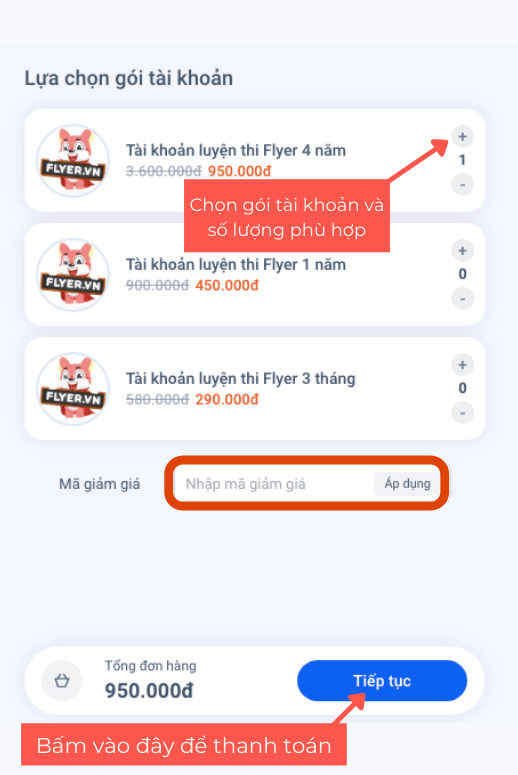Click the 290.000đ discounted price

[x=227, y=399]
